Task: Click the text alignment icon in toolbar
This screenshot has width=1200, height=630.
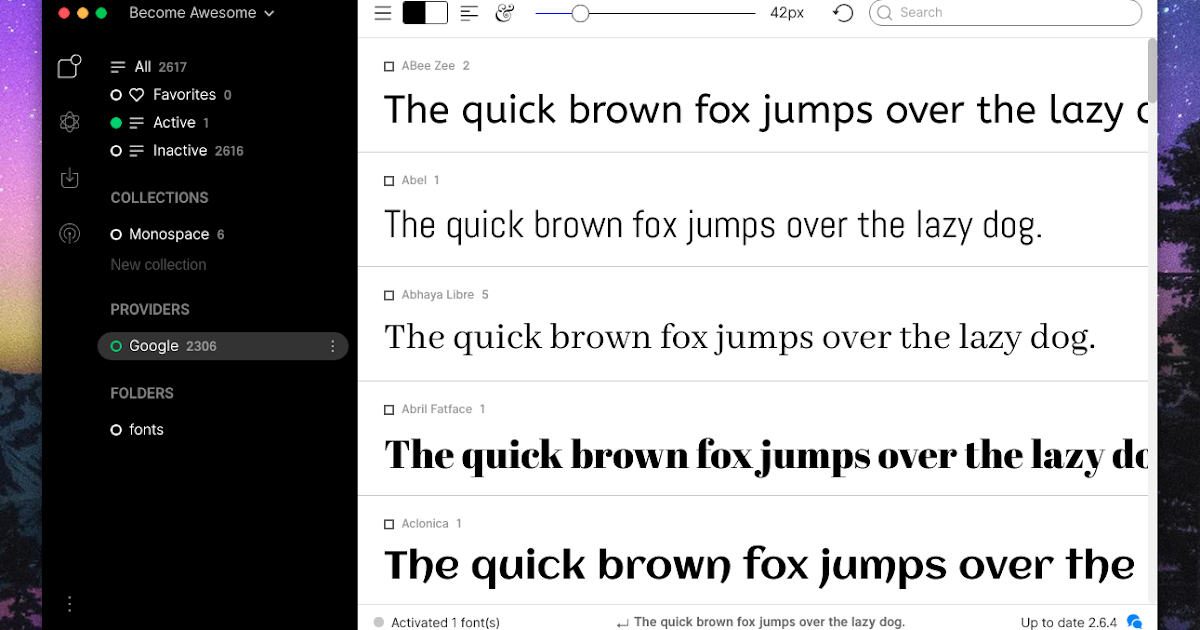Action: [469, 13]
